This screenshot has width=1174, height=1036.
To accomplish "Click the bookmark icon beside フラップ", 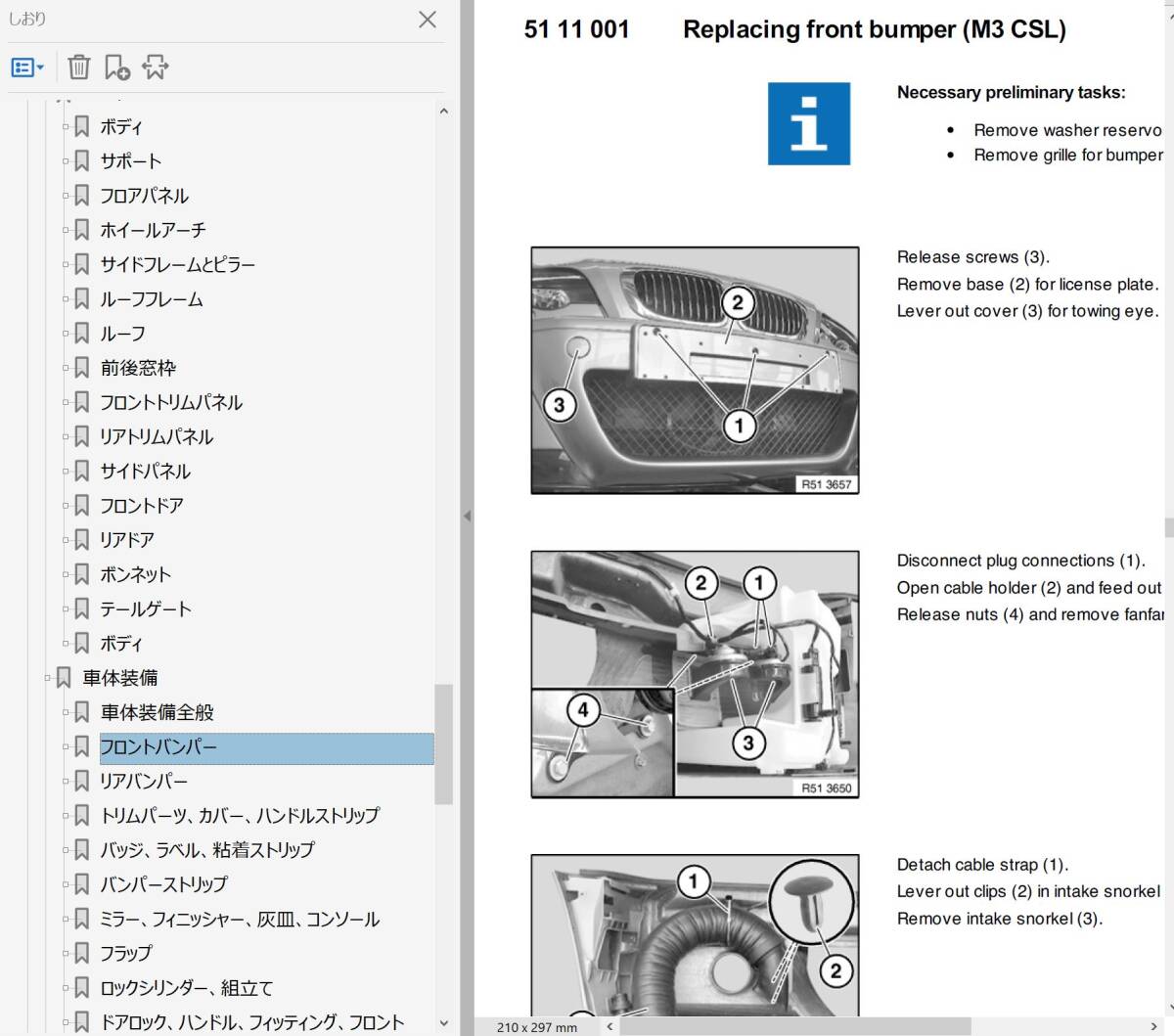I will 82,953.
